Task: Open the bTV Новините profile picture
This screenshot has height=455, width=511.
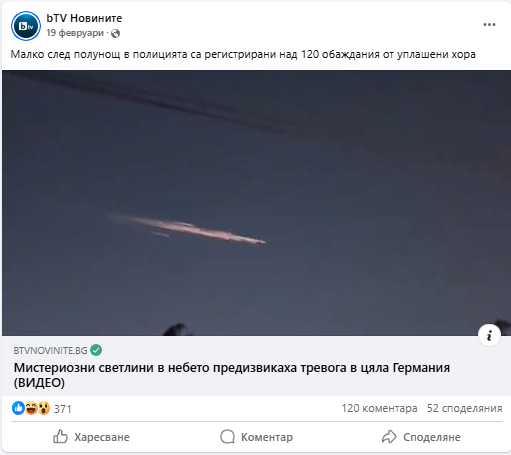Action: point(26,26)
